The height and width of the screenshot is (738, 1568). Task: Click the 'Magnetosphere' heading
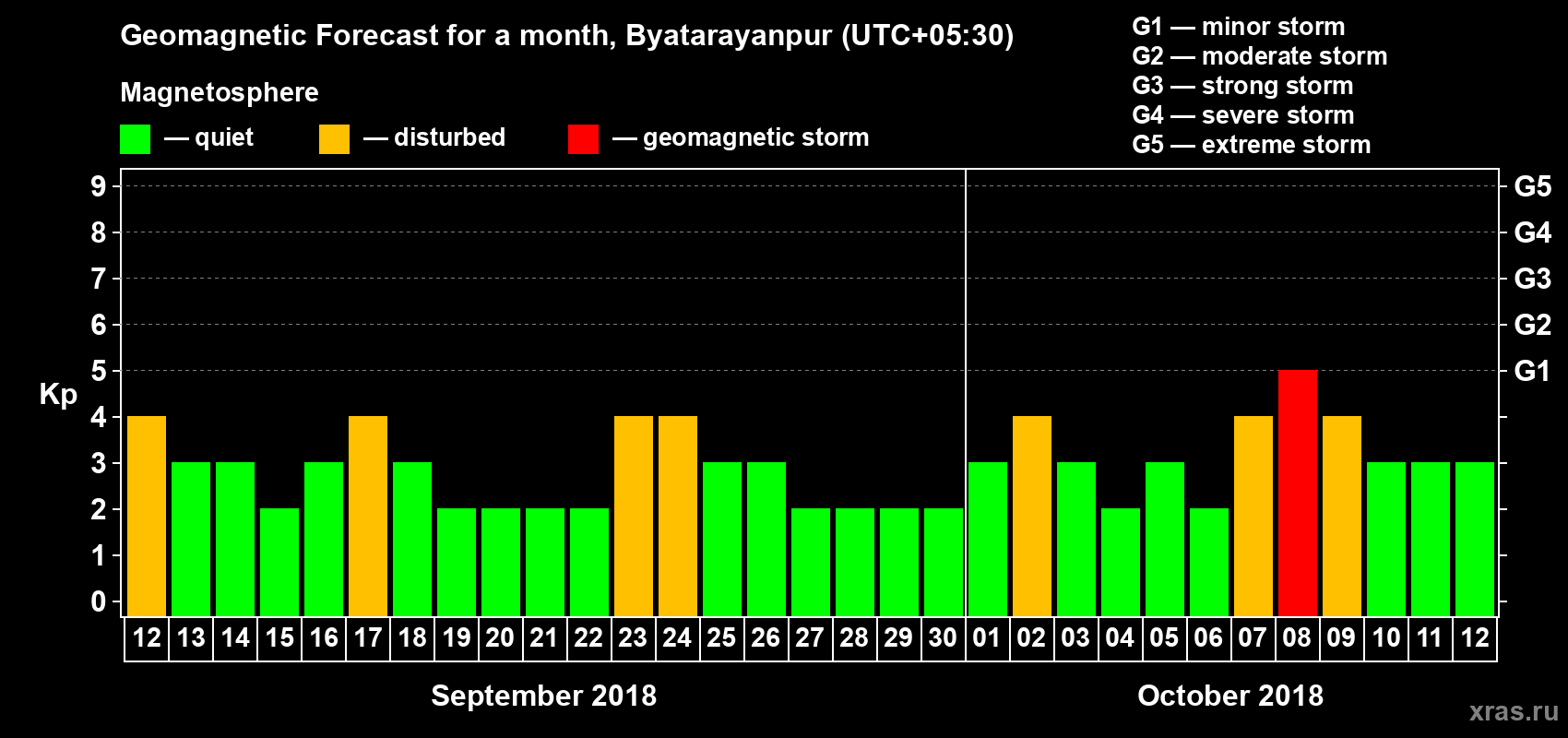(x=220, y=93)
